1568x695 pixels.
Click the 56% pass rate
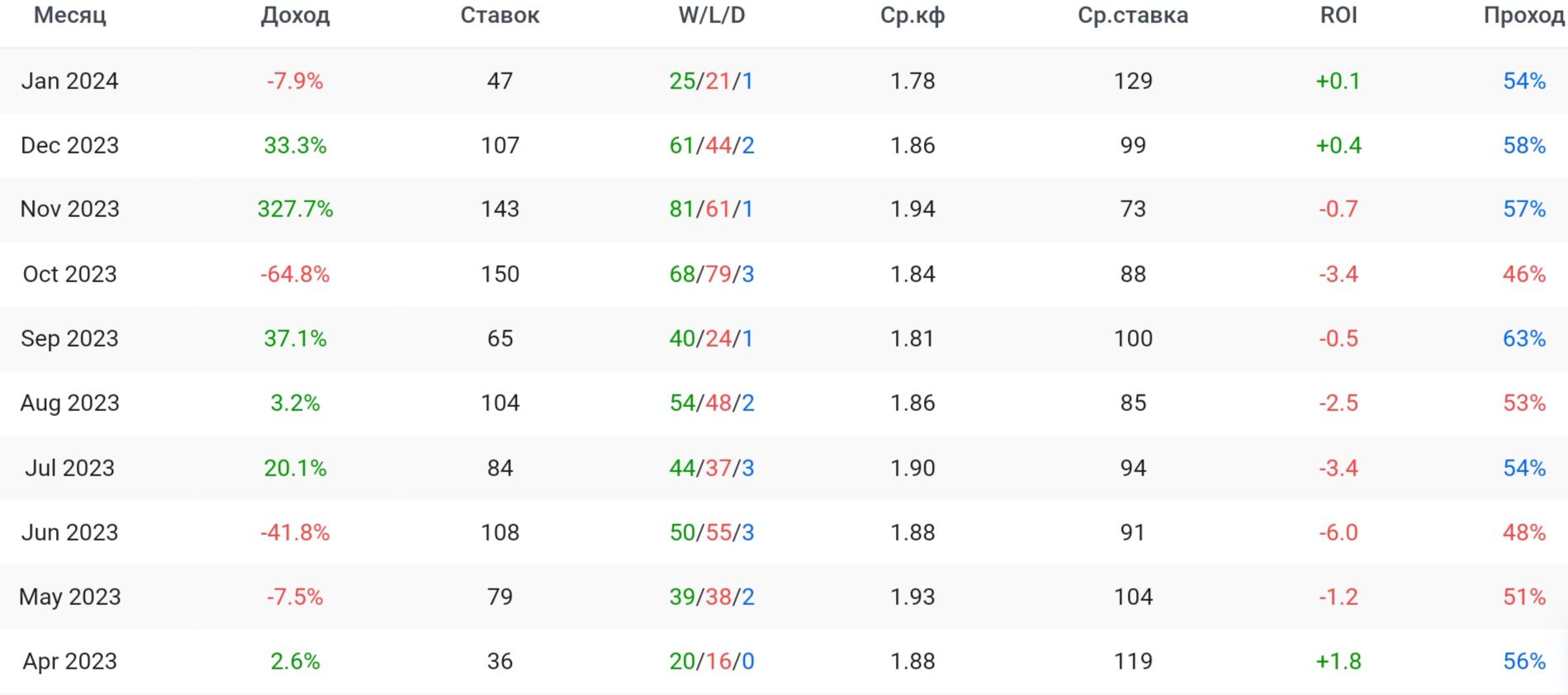coord(1524,661)
